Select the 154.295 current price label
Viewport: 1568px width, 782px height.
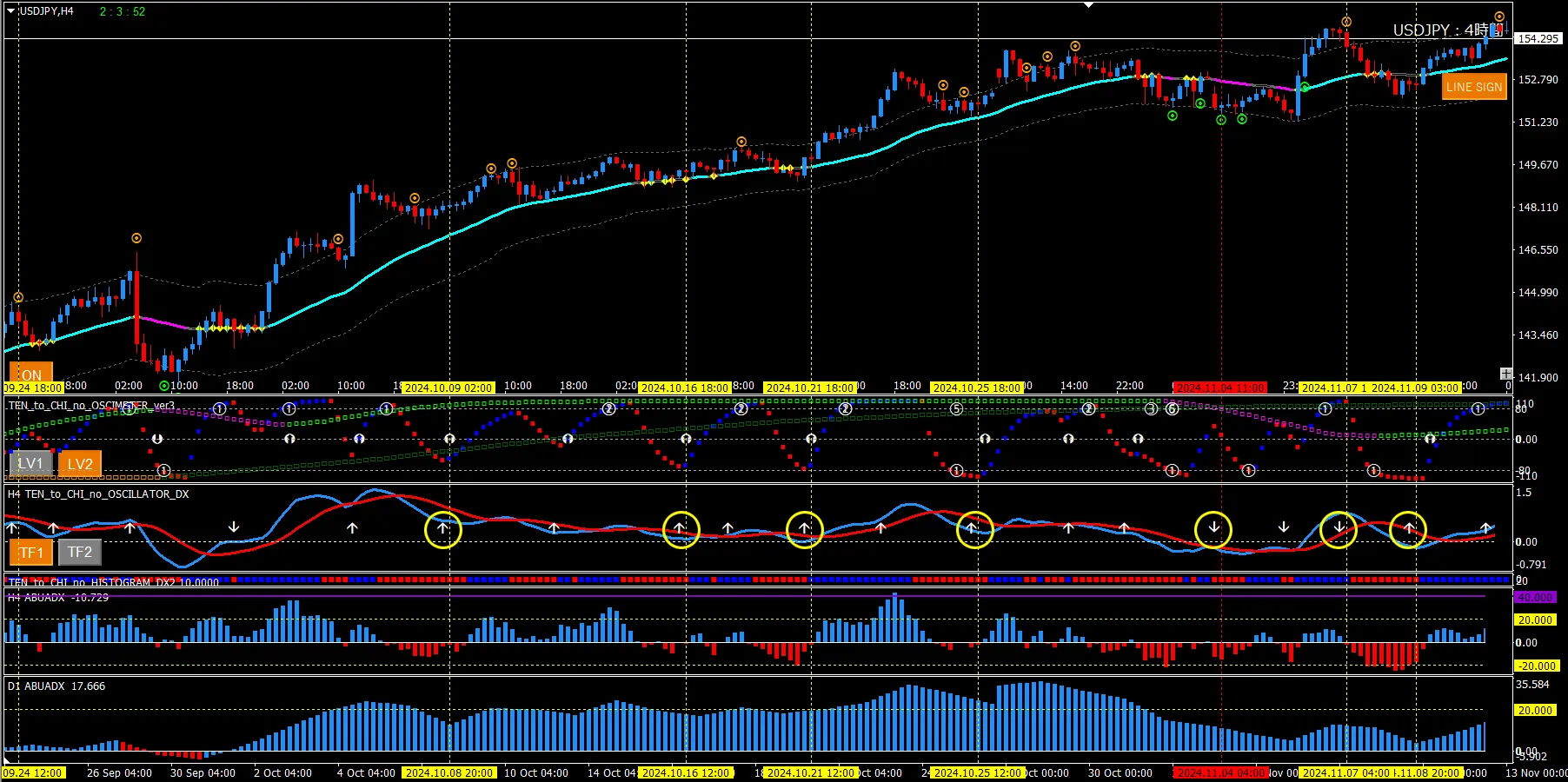point(1538,38)
